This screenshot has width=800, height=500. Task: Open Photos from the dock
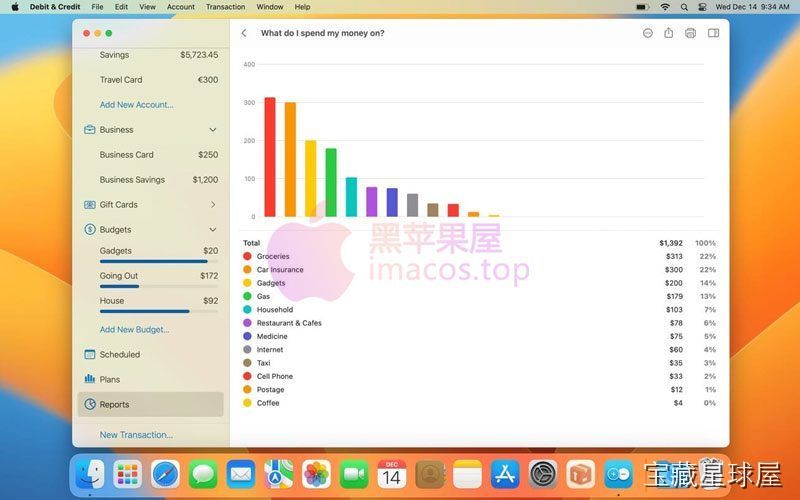(x=316, y=474)
